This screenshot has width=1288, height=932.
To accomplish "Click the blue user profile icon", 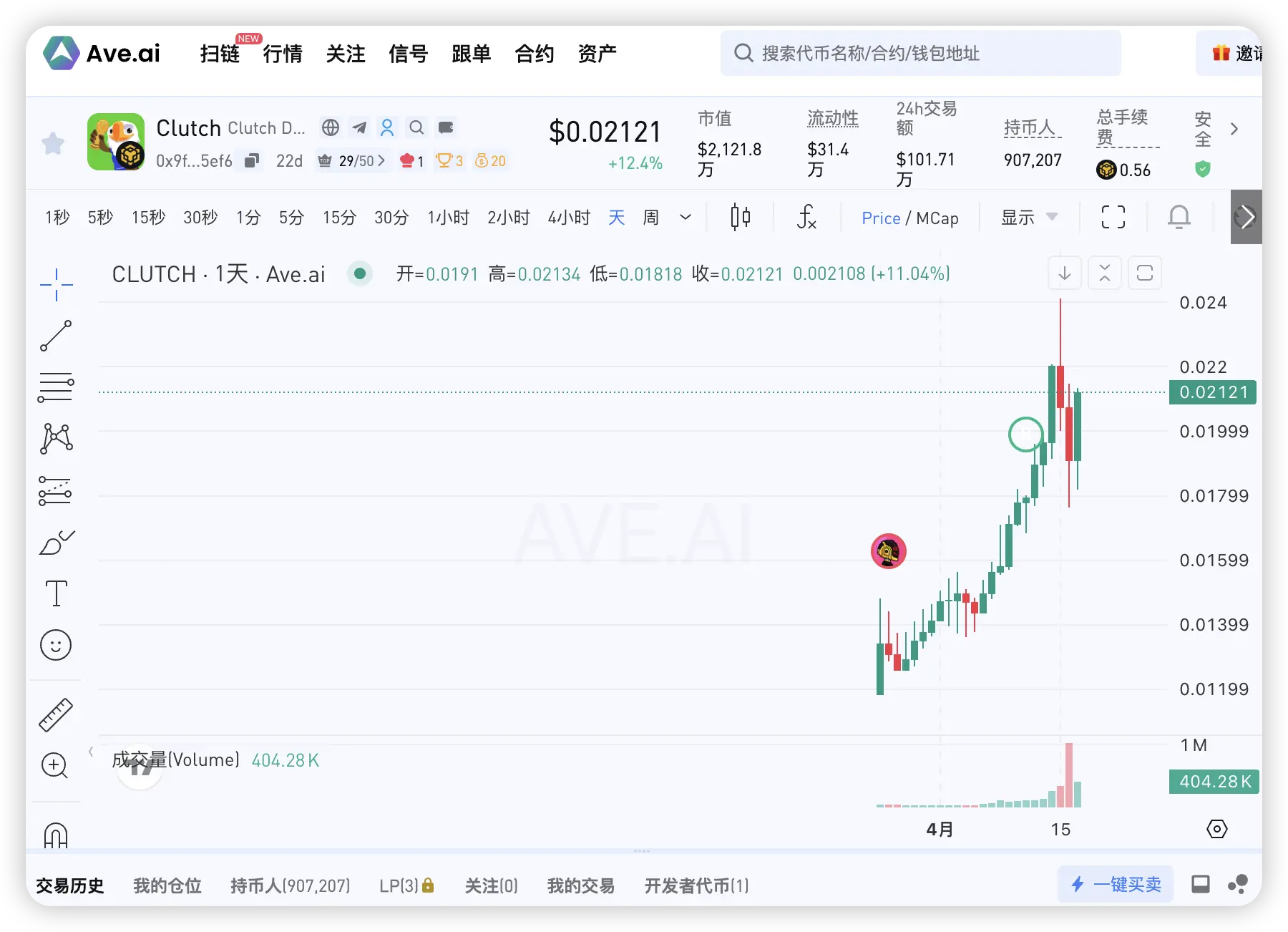I will 387,127.
